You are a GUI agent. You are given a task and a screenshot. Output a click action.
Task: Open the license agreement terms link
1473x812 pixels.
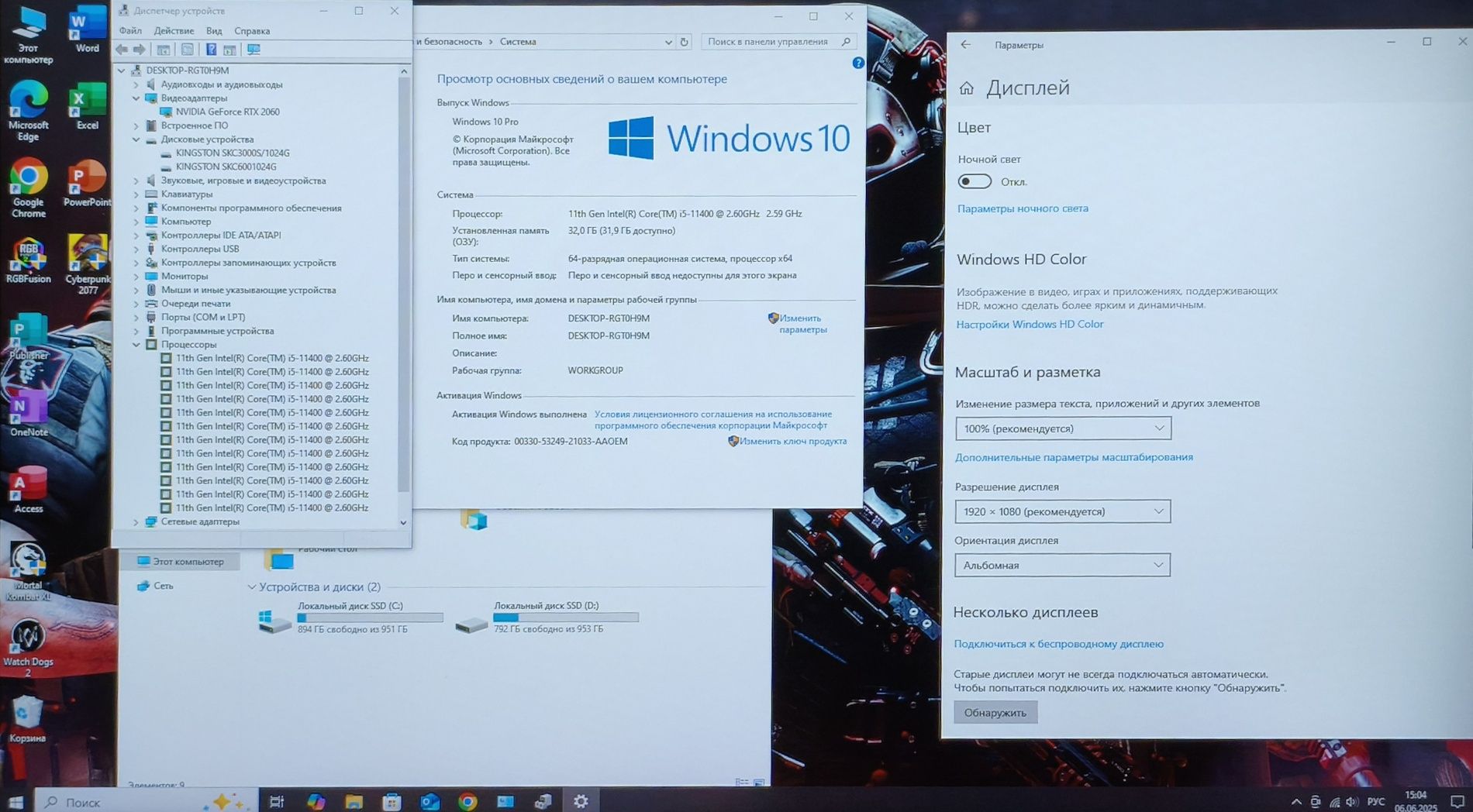[712, 420]
